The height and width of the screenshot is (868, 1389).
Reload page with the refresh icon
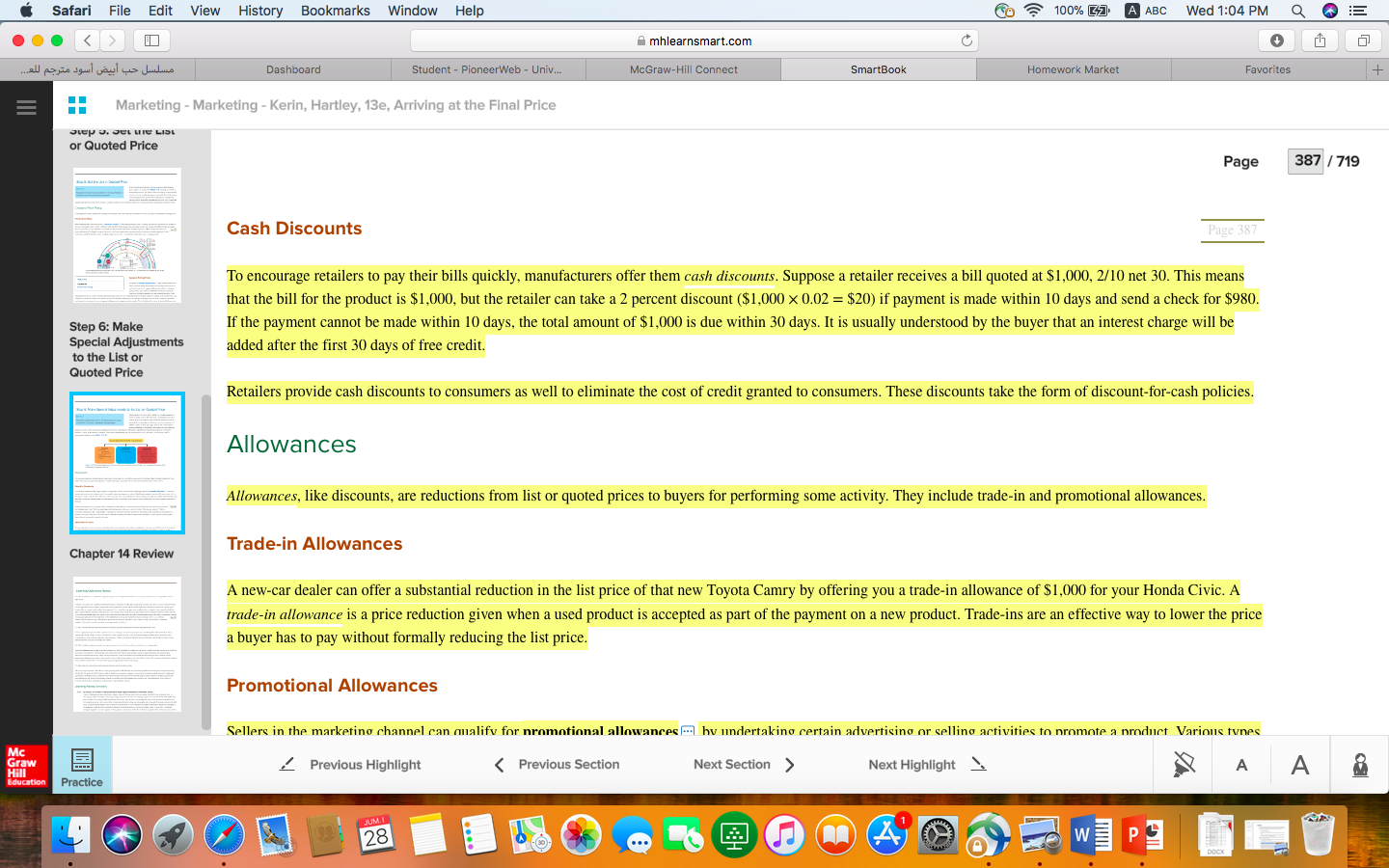point(967,41)
